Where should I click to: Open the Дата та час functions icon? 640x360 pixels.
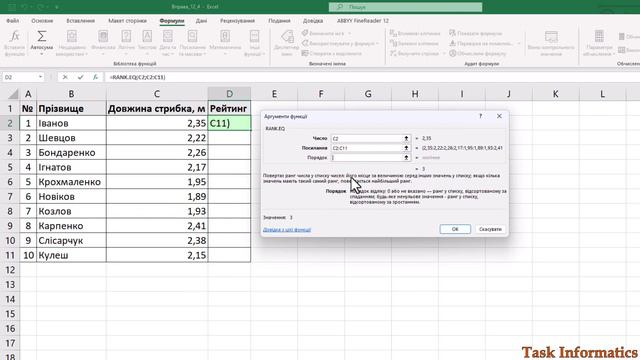click(168, 36)
